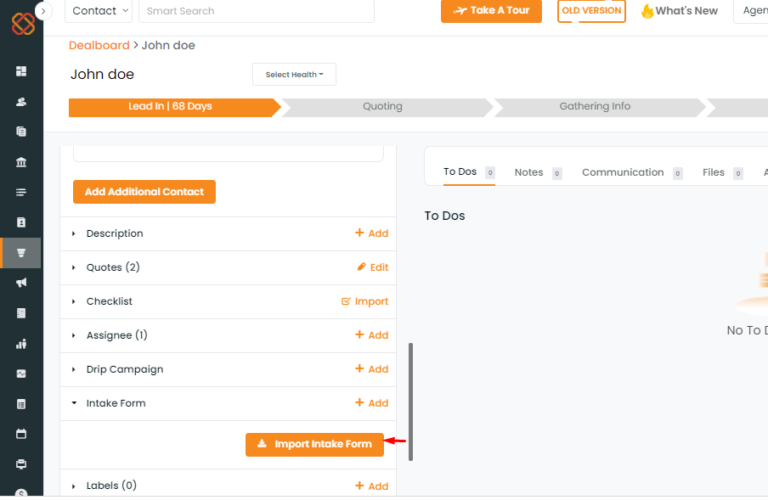Open the table sheet icon in sidebar
The width and height of the screenshot is (768, 500).
pyautogui.click(x=21, y=404)
